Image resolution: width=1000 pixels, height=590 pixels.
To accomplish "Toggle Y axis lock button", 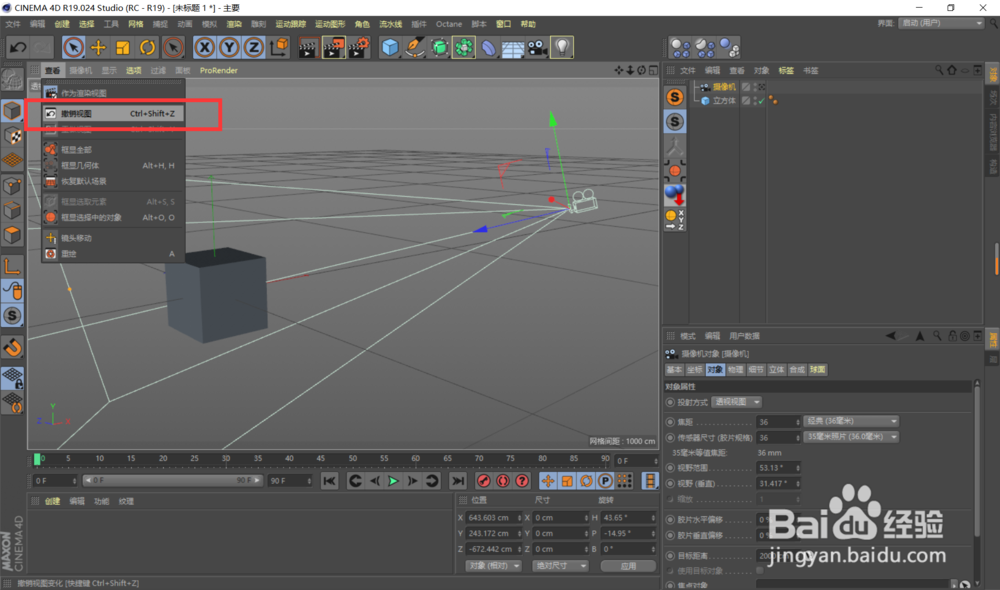I will tap(229, 47).
